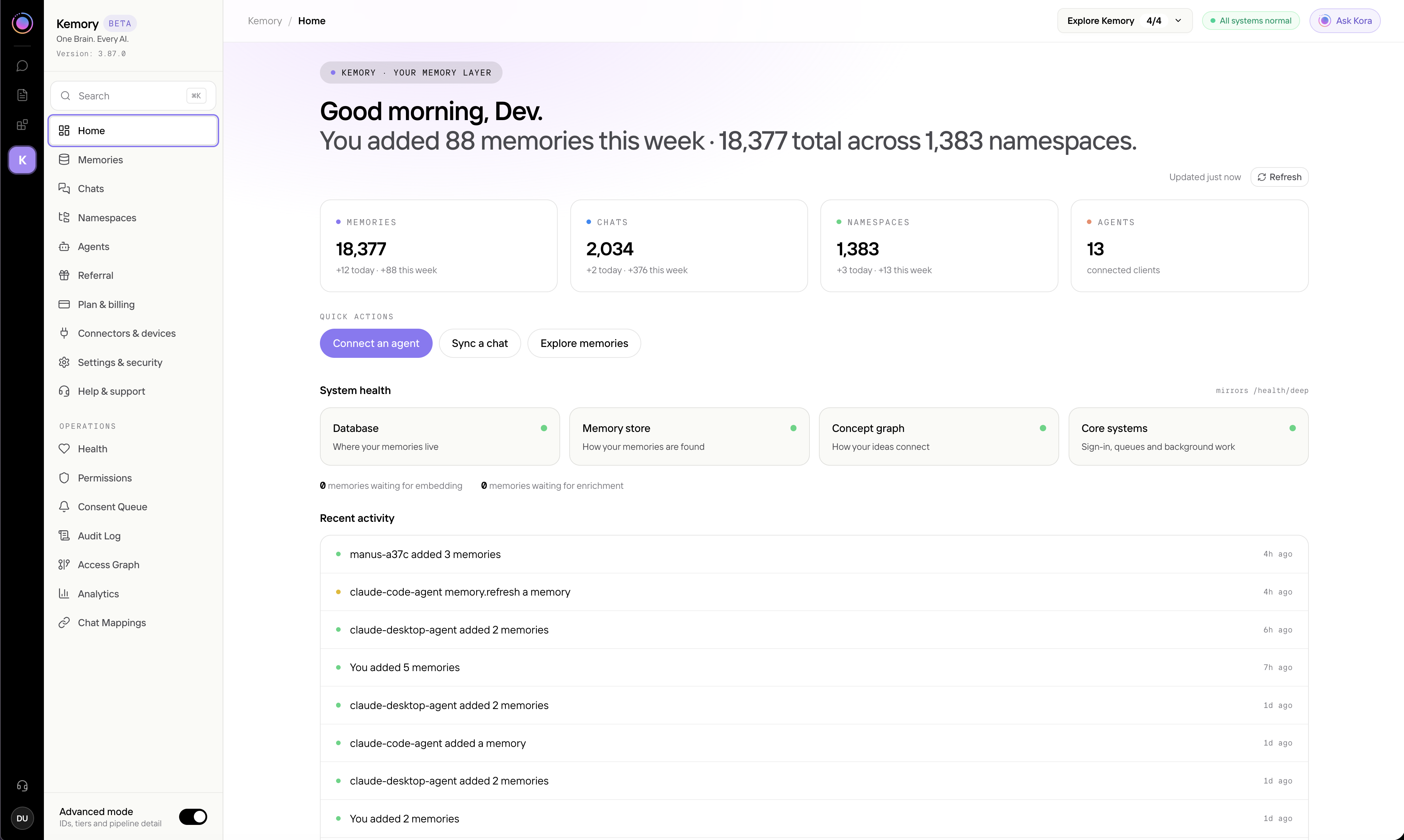This screenshot has width=1404, height=840.
Task: Click the Settings & security gear icon
Action: coord(65,362)
